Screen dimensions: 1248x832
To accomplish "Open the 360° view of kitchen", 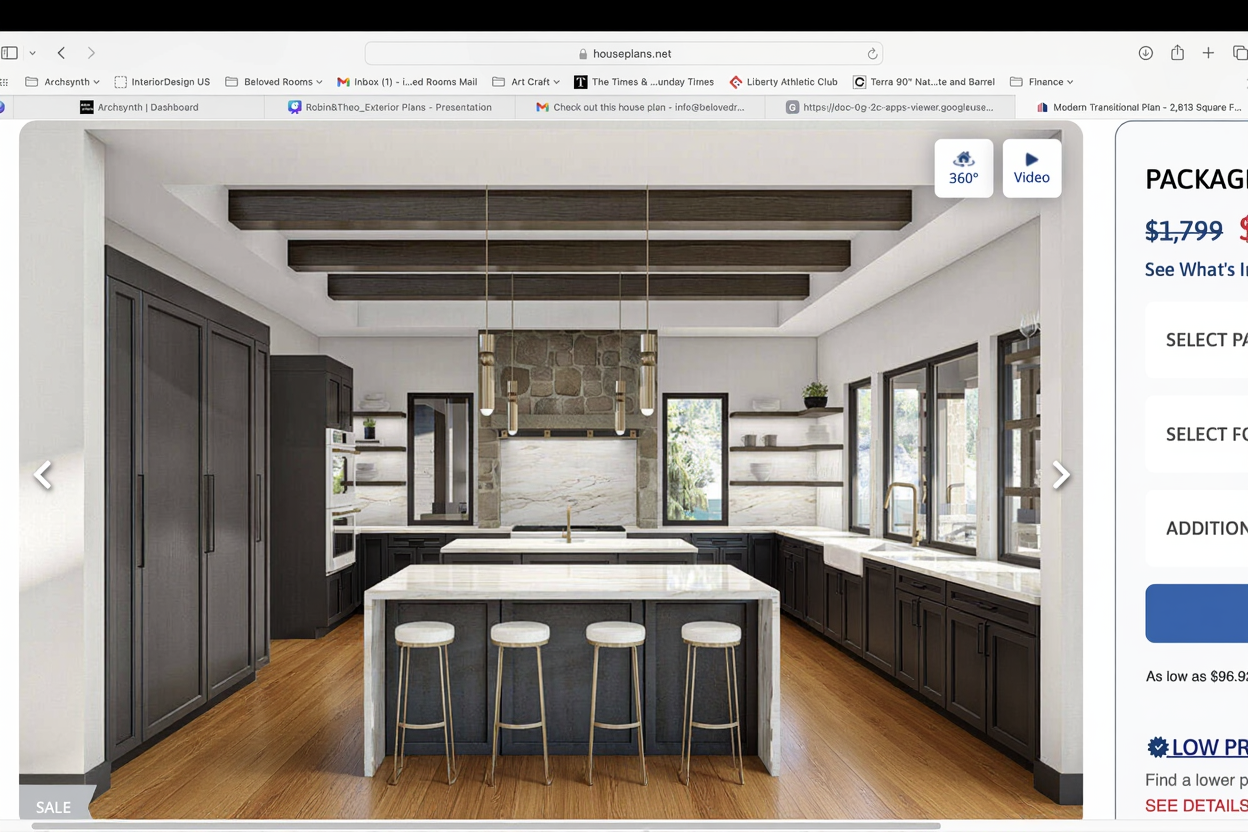I will pyautogui.click(x=963, y=168).
